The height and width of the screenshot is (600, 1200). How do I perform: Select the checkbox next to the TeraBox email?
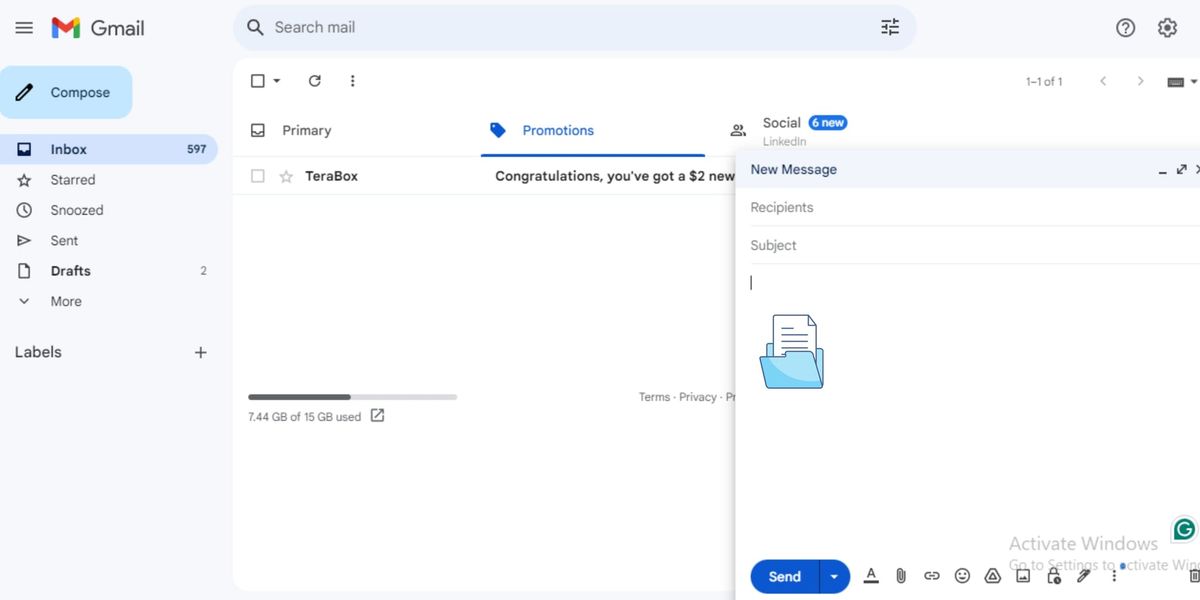[257, 175]
